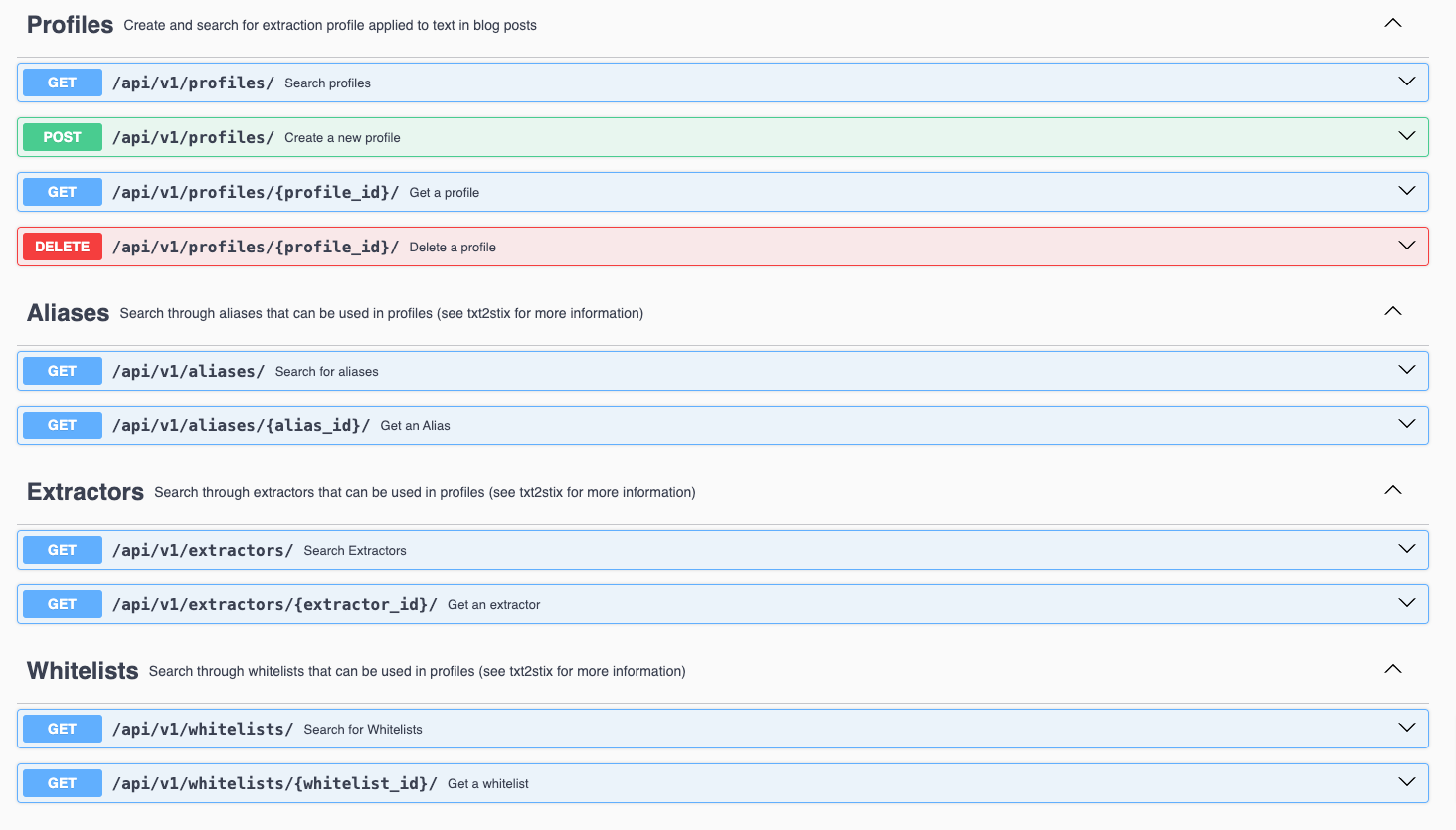Click the GET badge for getting an extractor

(x=62, y=603)
